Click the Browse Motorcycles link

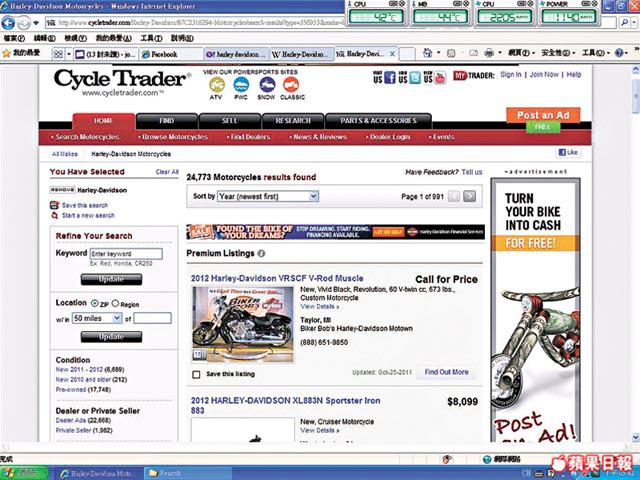click(173, 137)
